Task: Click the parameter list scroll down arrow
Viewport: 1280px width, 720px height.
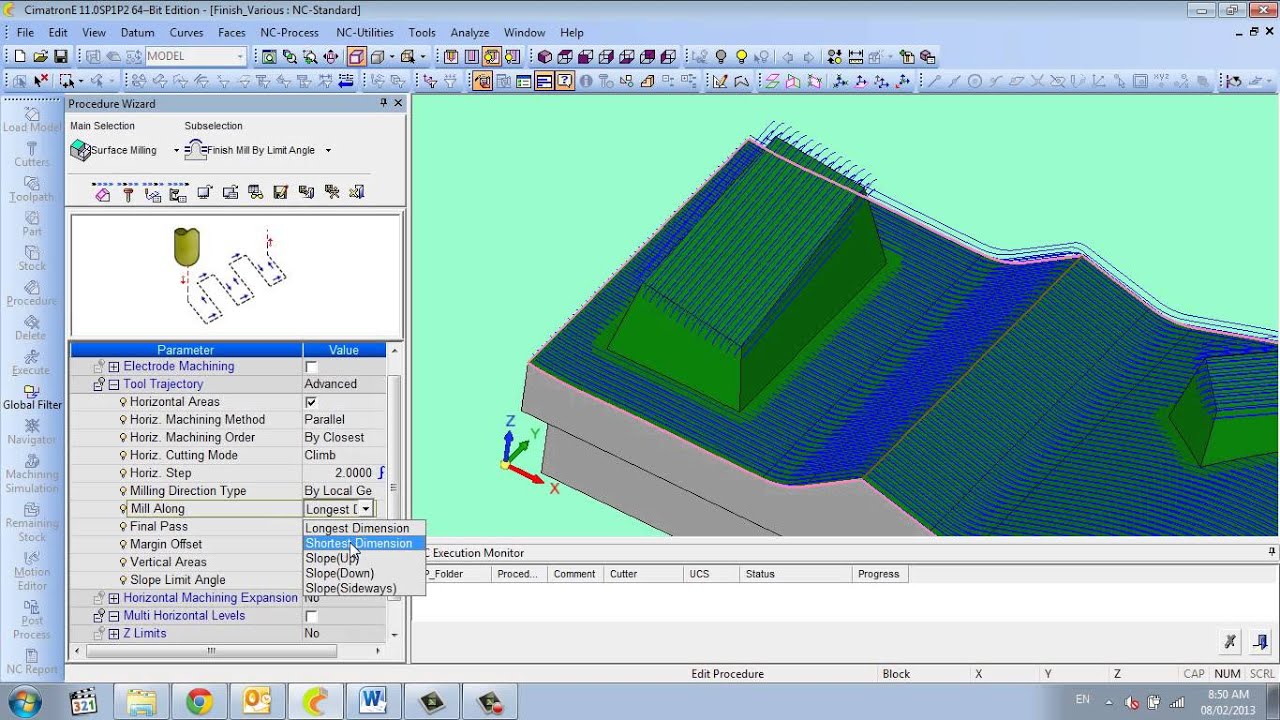Action: [x=394, y=634]
